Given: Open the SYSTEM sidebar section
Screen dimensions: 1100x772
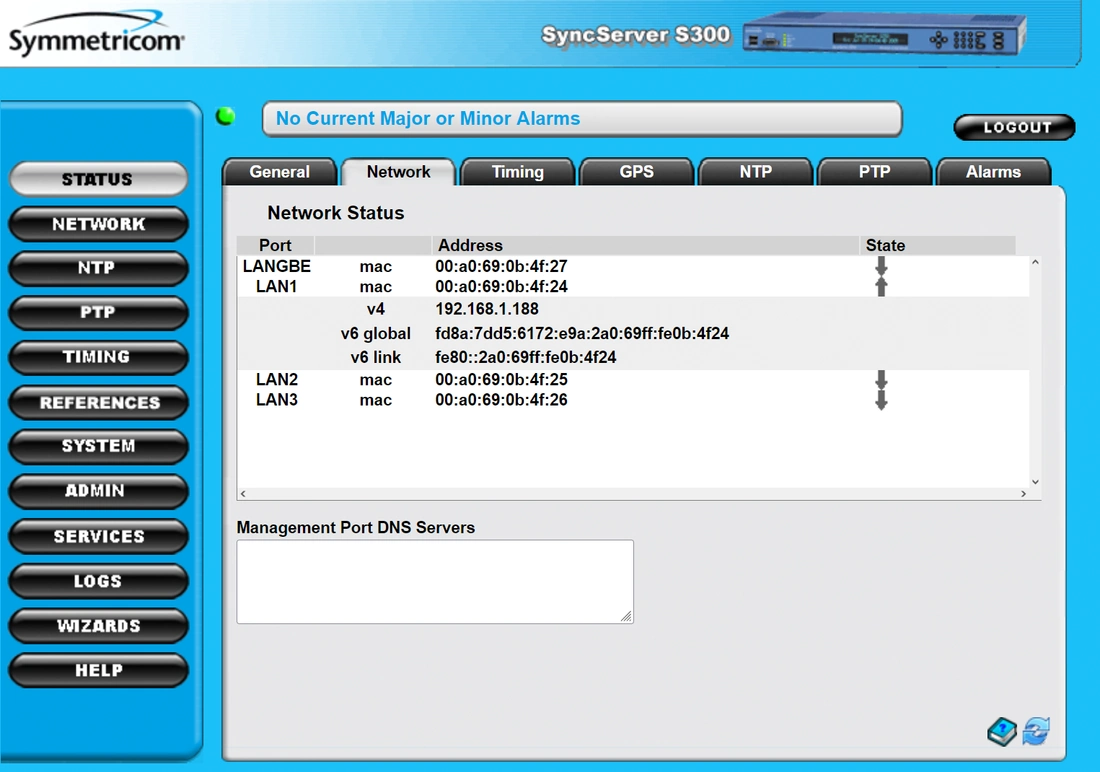Looking at the screenshot, I should click(98, 446).
